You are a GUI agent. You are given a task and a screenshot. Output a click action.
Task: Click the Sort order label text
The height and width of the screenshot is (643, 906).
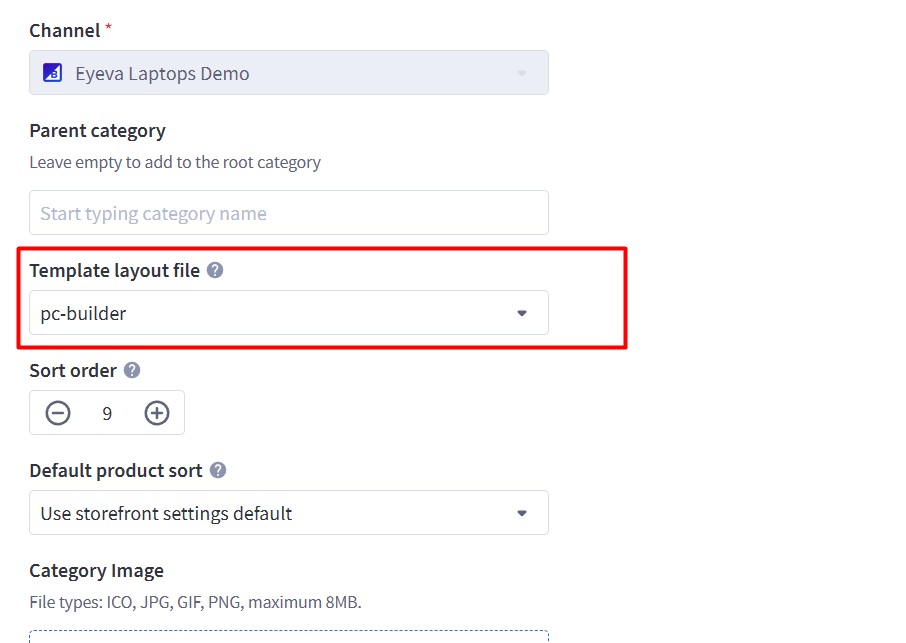point(73,370)
